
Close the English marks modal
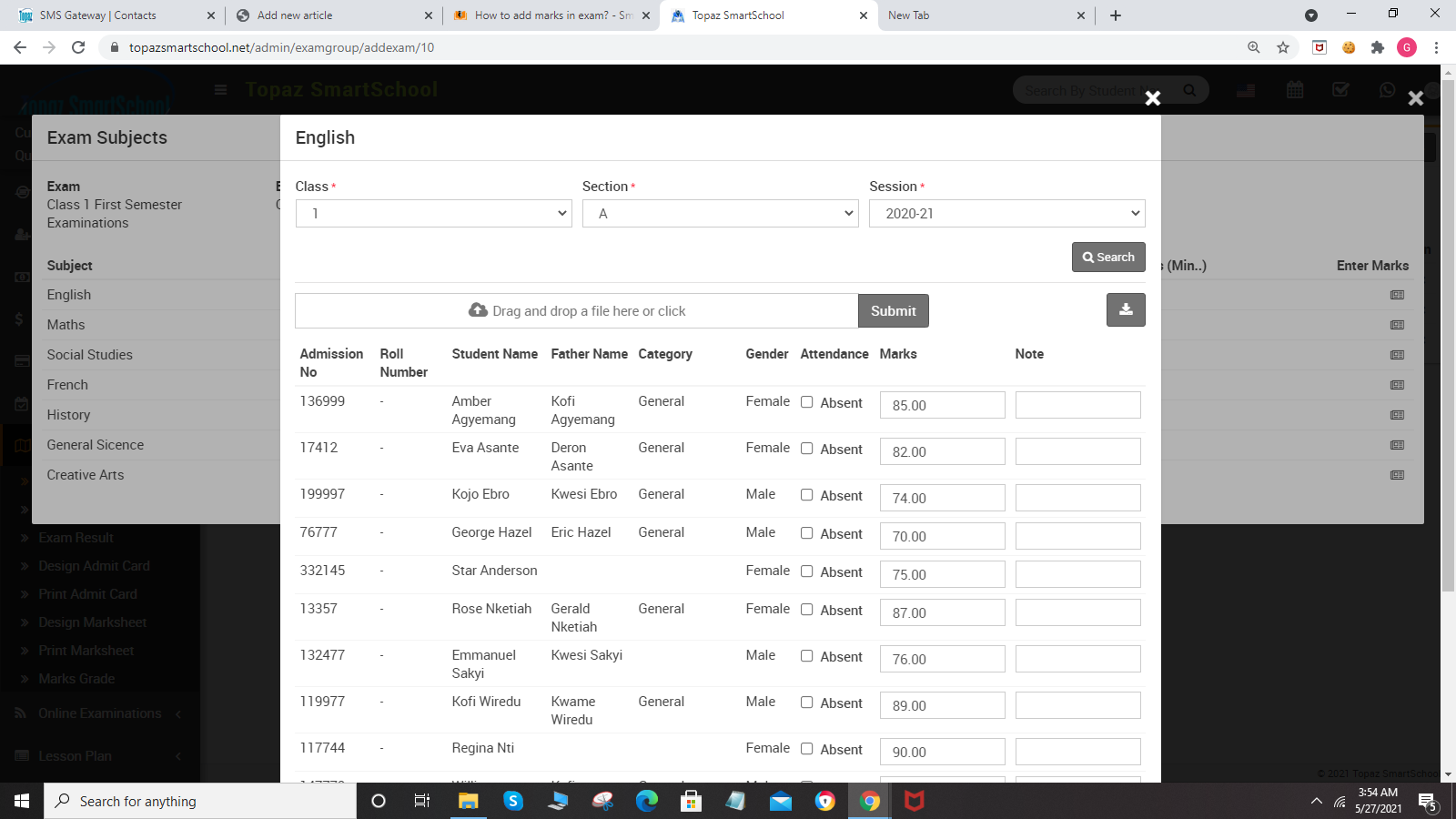pos(1152,98)
